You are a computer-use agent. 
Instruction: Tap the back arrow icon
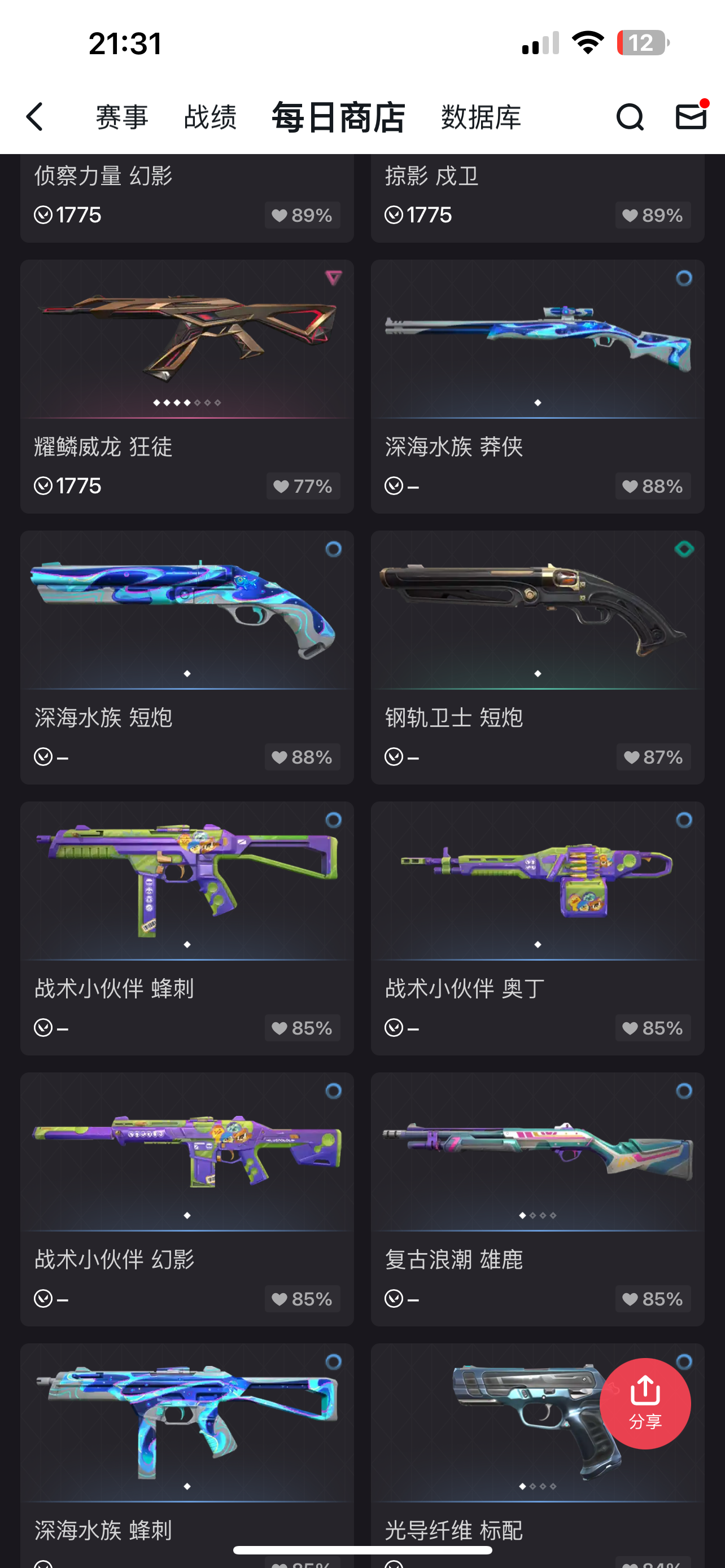[36, 116]
